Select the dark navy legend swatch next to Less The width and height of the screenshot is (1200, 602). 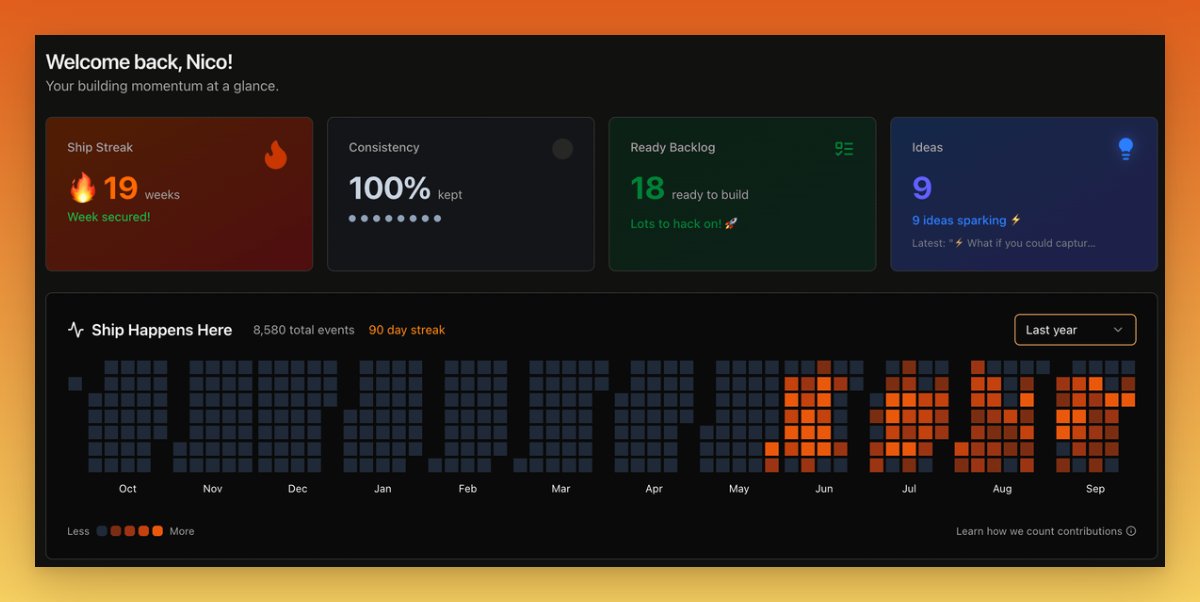click(102, 531)
